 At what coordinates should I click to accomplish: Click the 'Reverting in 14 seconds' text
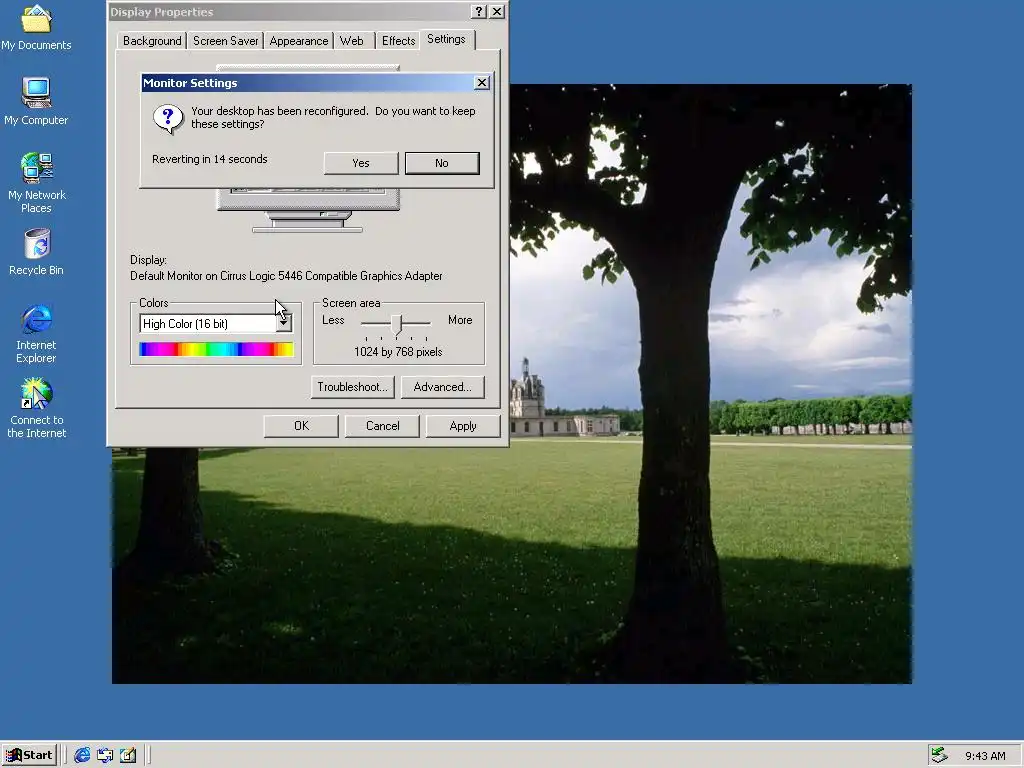click(210, 159)
